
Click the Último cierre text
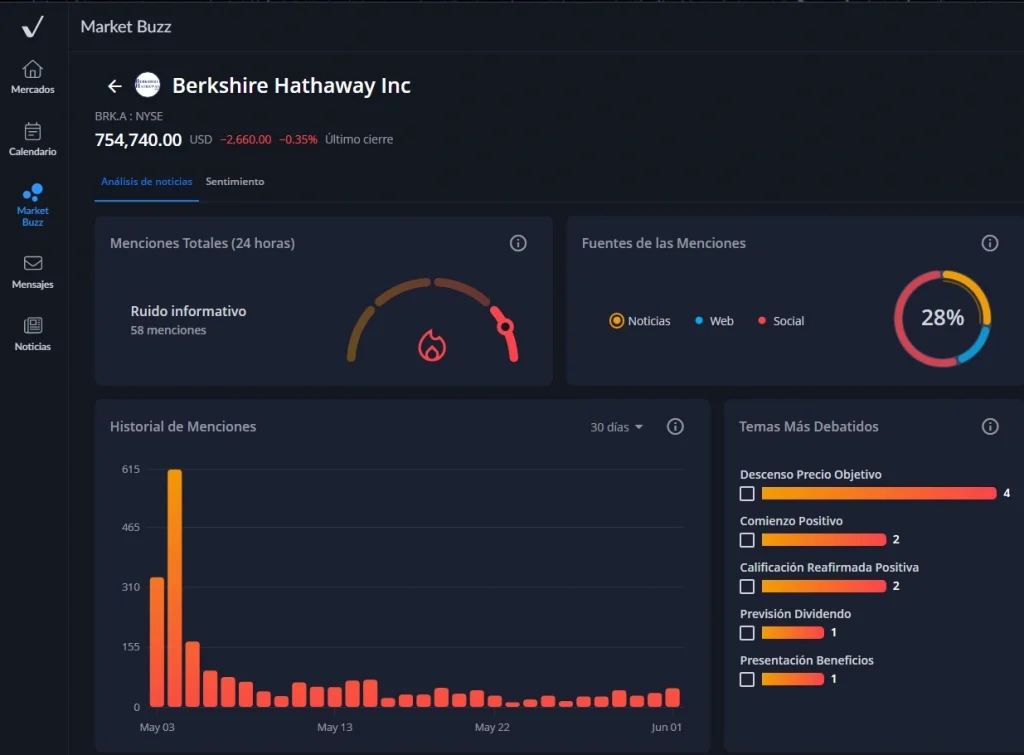pos(359,140)
